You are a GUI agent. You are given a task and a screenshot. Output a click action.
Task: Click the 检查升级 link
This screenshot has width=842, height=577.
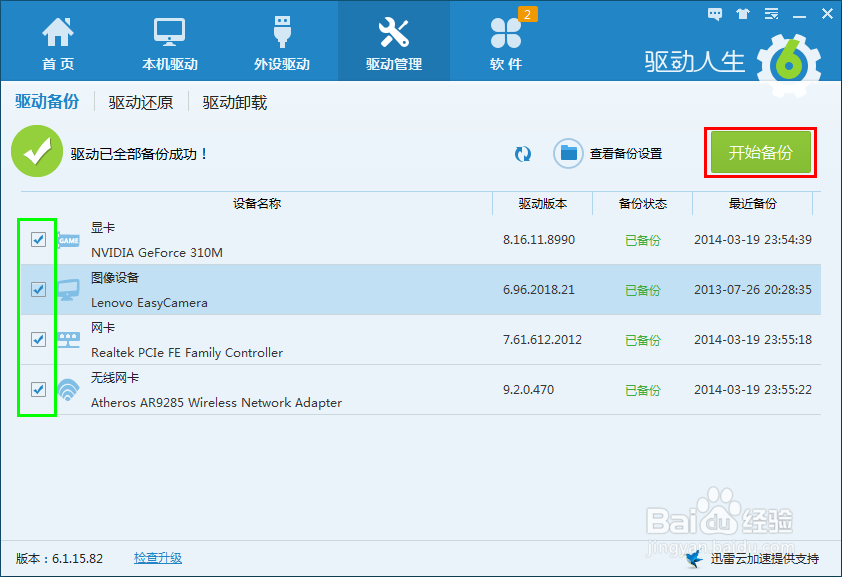point(158,558)
